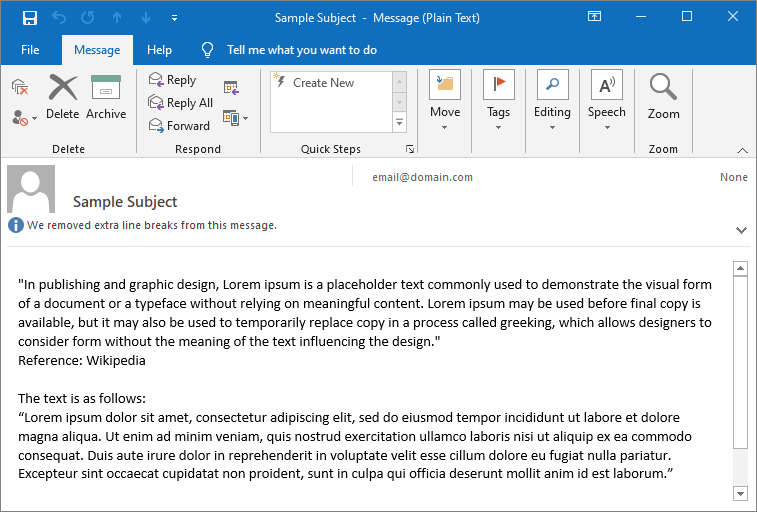This screenshot has height=512, width=757.
Task: Open the Editing dropdown
Action: click(552, 100)
